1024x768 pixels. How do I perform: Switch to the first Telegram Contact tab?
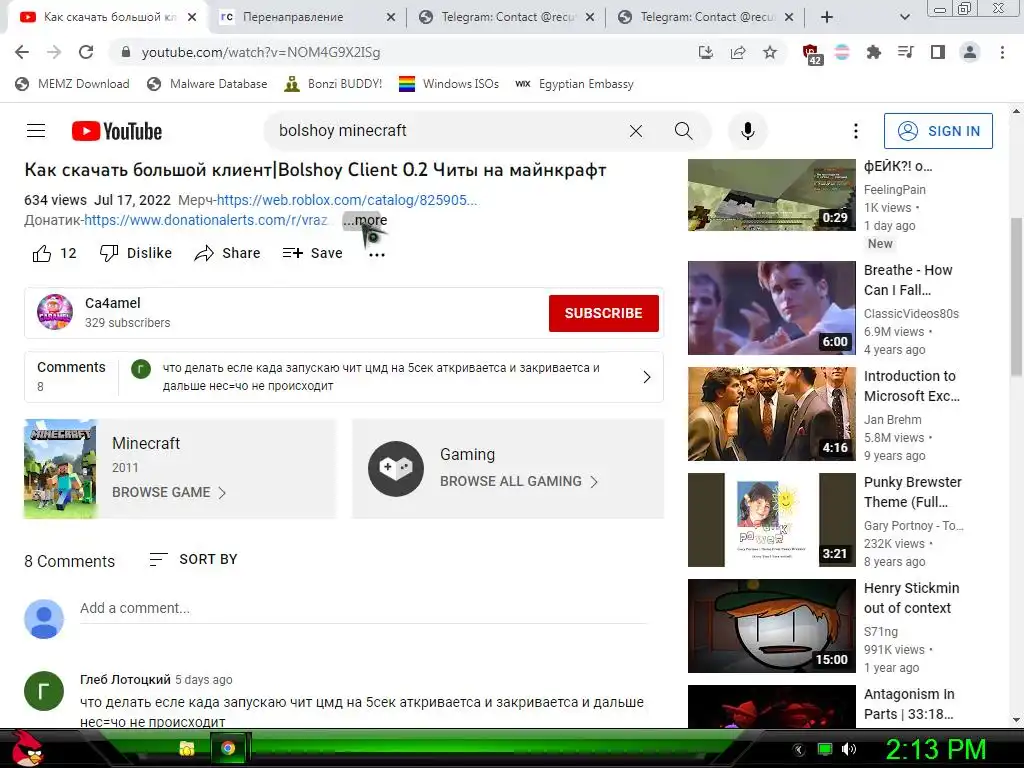507,17
